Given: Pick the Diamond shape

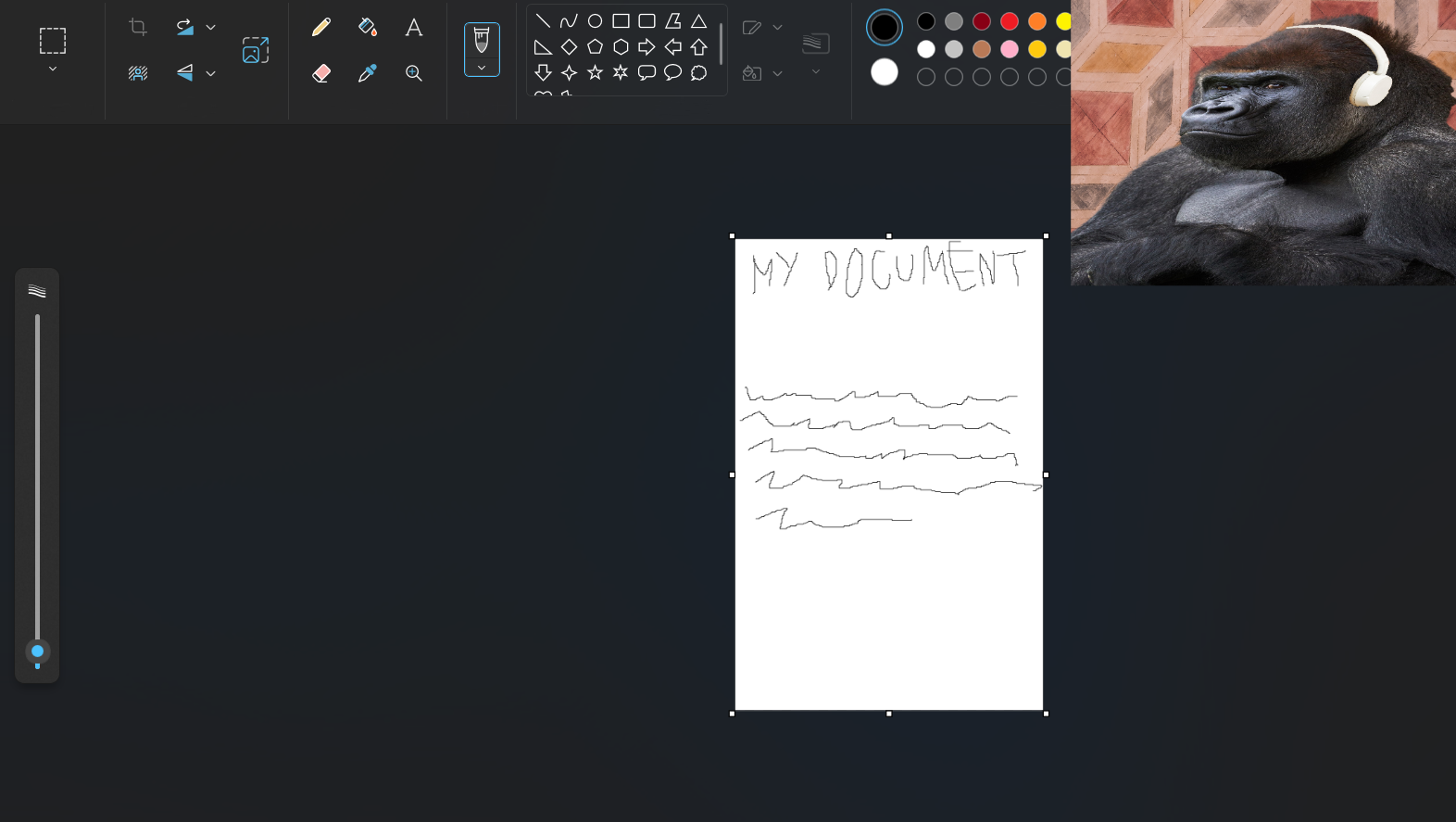Looking at the screenshot, I should [x=569, y=46].
